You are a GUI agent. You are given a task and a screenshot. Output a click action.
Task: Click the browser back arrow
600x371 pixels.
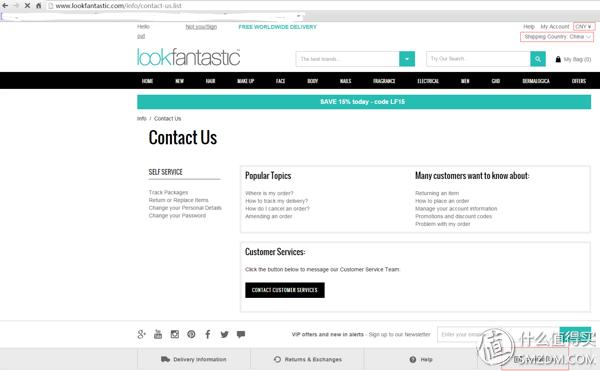pos(5,6)
